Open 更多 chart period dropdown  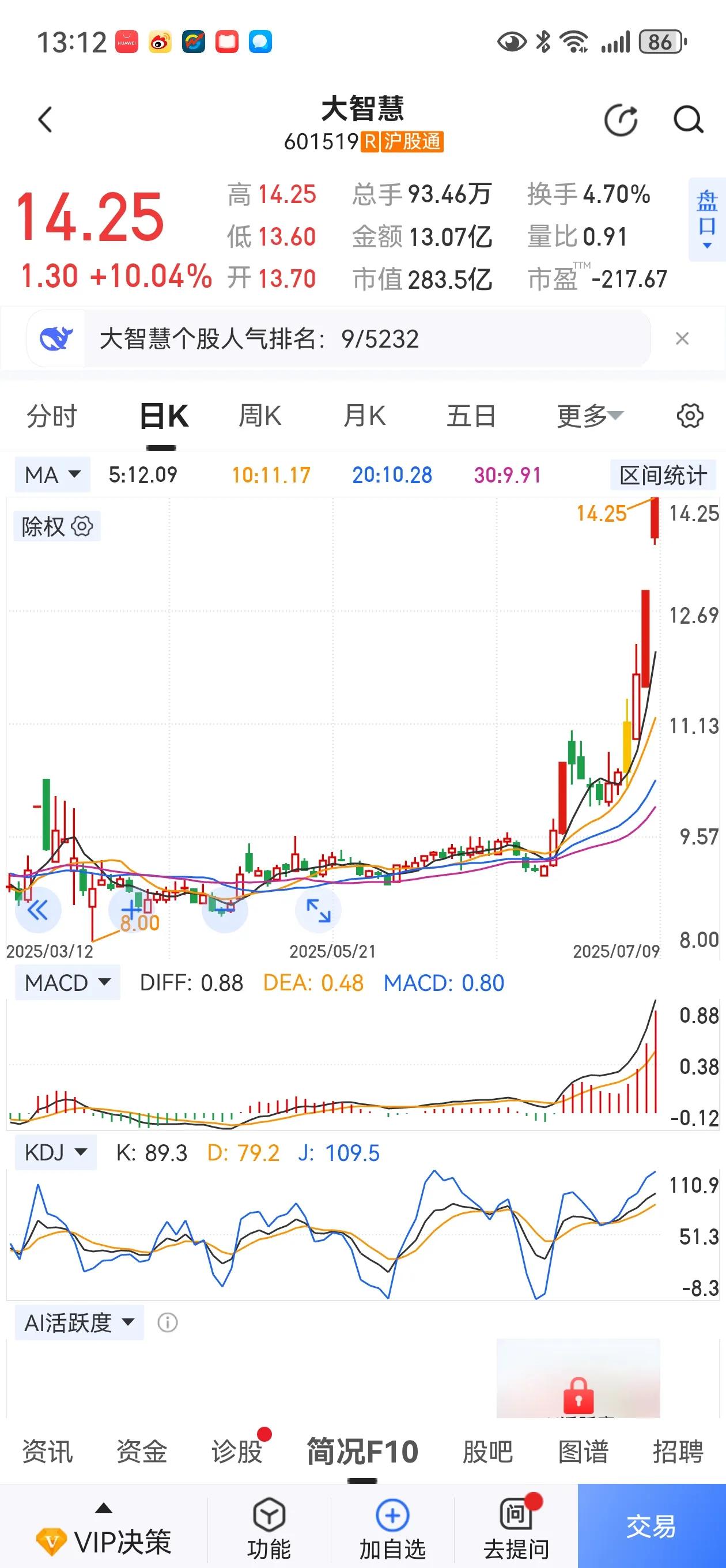click(589, 416)
